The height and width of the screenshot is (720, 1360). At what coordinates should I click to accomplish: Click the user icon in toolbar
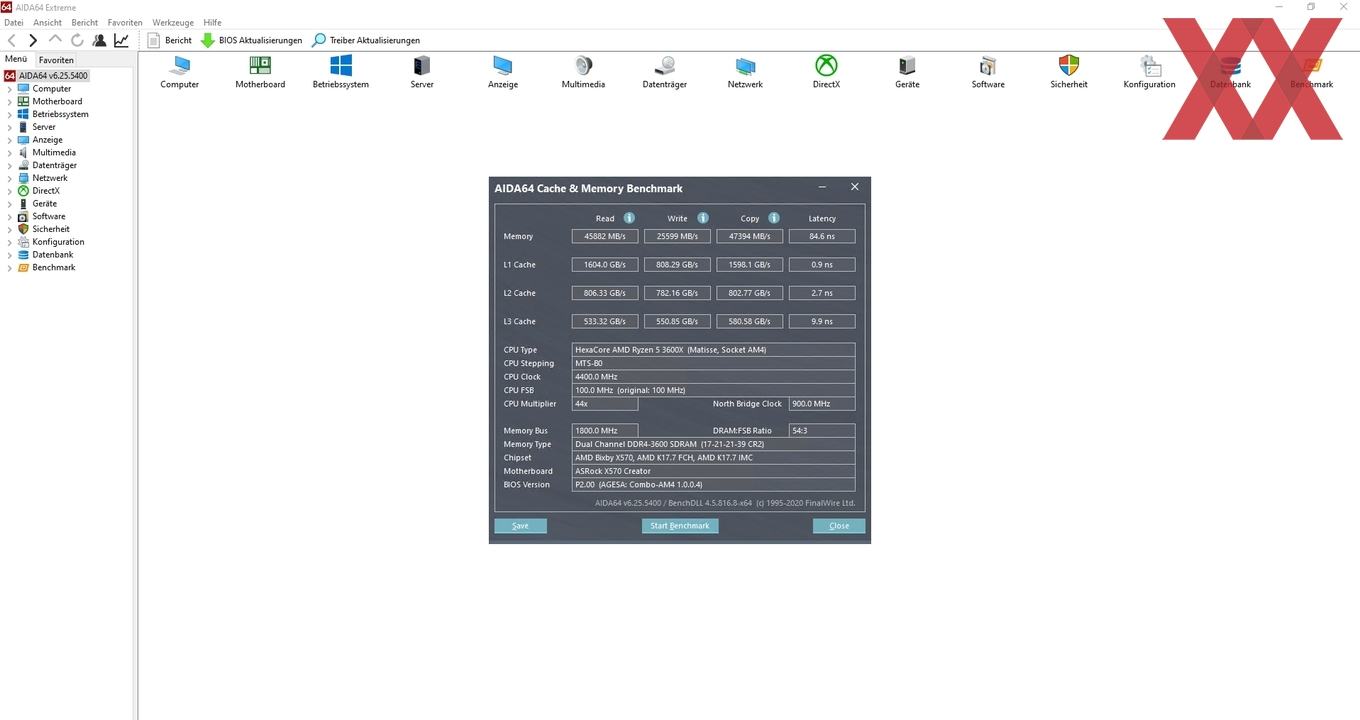click(99, 40)
